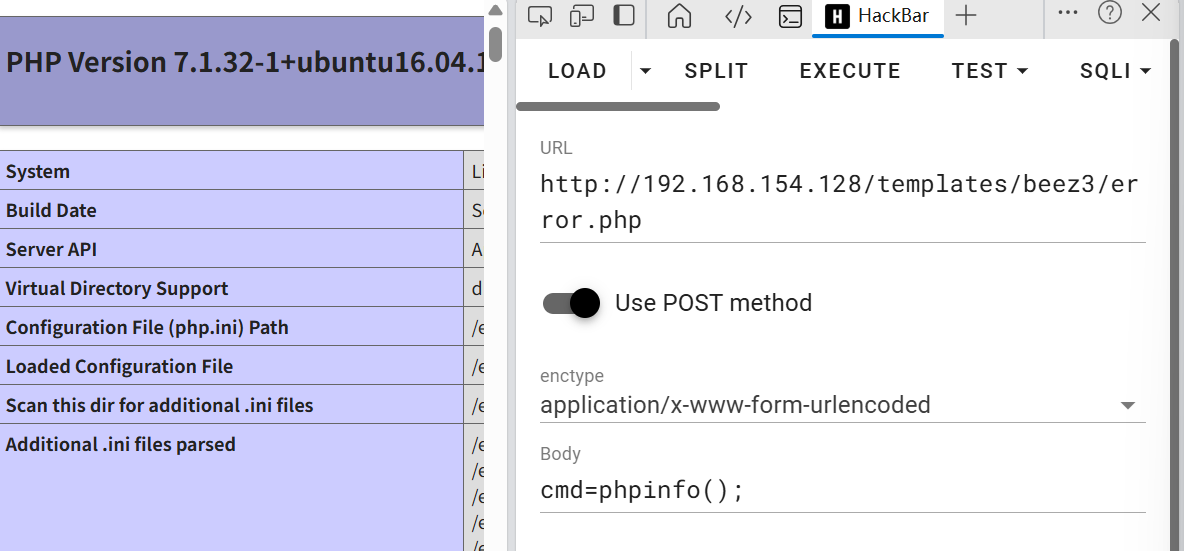This screenshot has width=1184, height=551.
Task: Open the devtools three-dot menu
Action: [x=1068, y=13]
